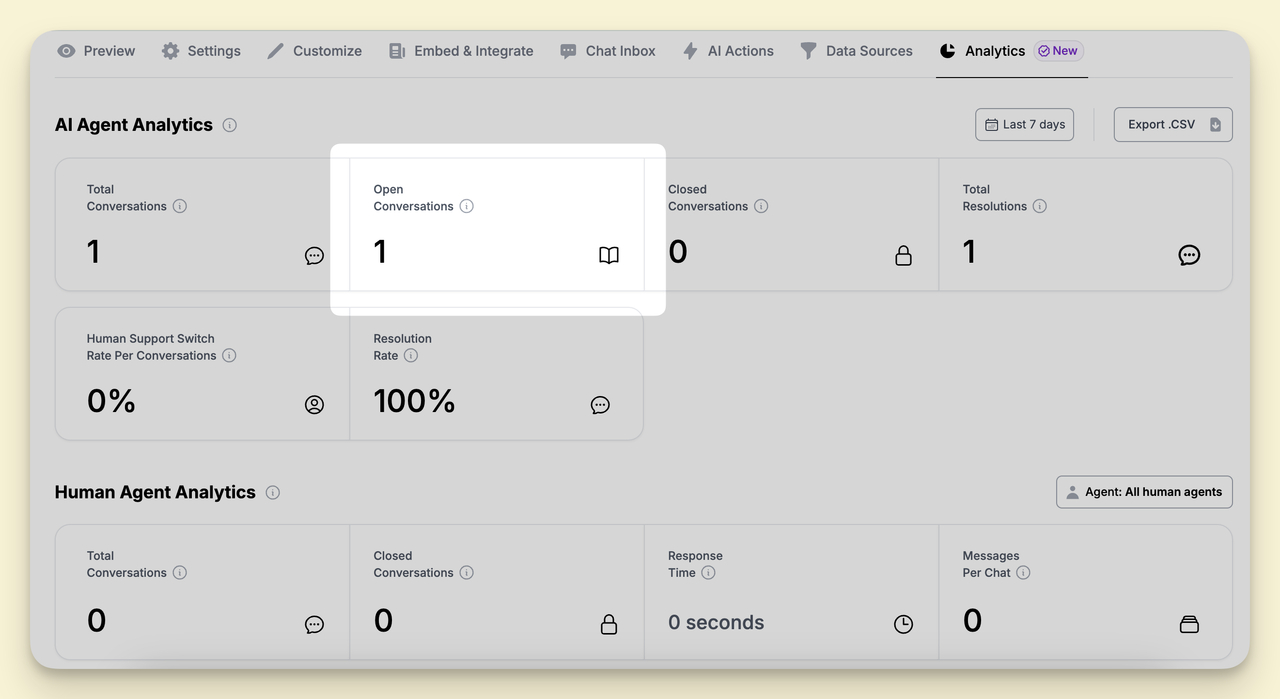
Task: Click the Analytics pie chart icon
Action: point(947,51)
